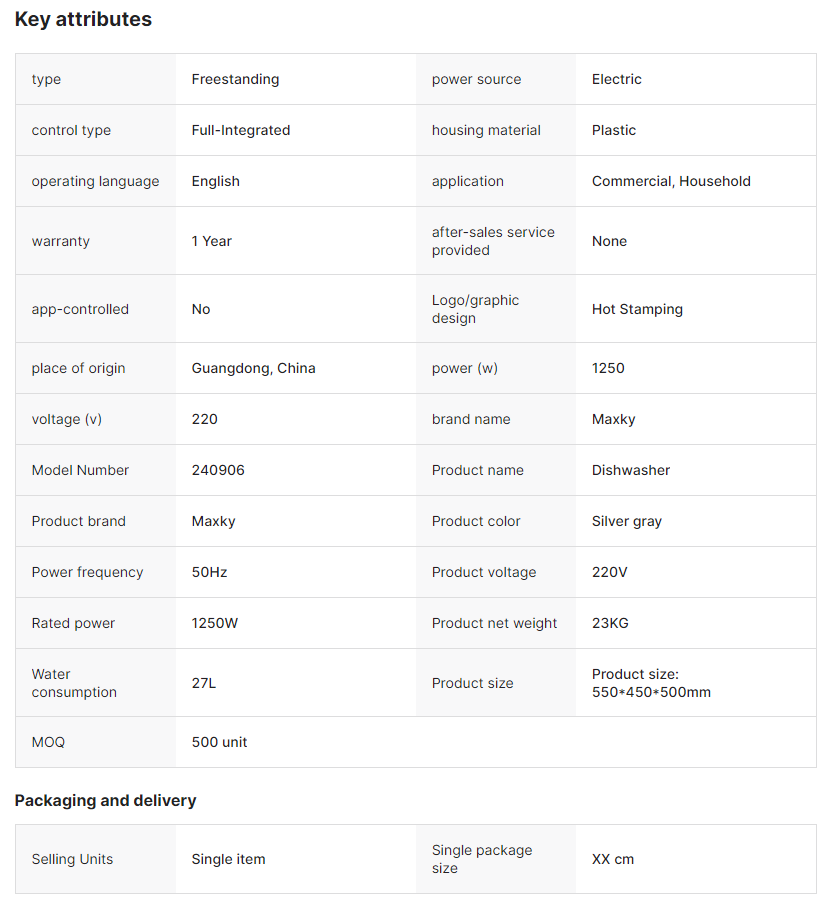Click the 23KG net weight value
The image size is (834, 916).
(x=610, y=623)
